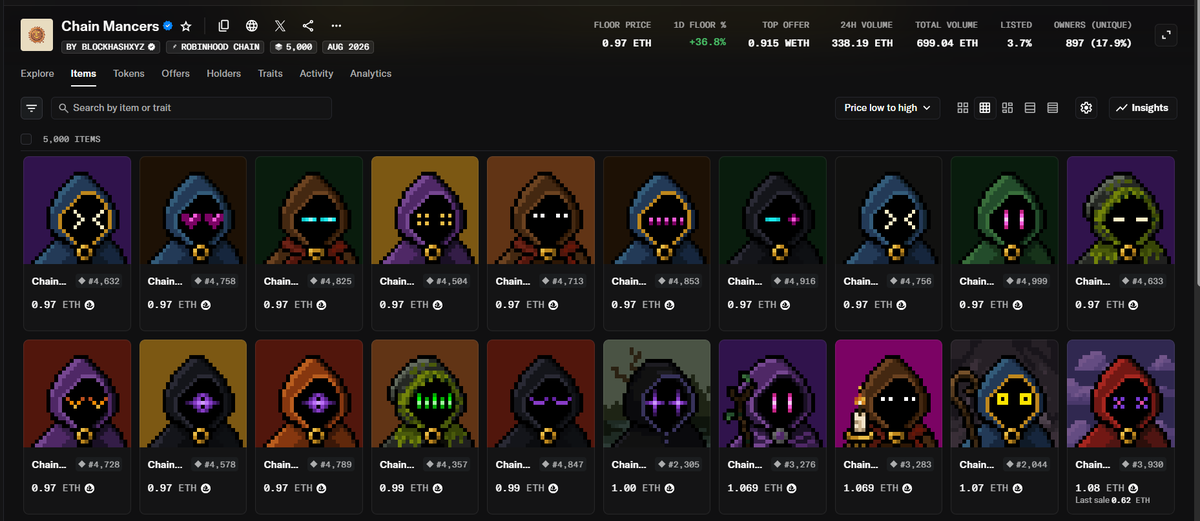Click the 338.19 ETH 24H volume stat
This screenshot has width=1200, height=521.
click(x=861, y=43)
